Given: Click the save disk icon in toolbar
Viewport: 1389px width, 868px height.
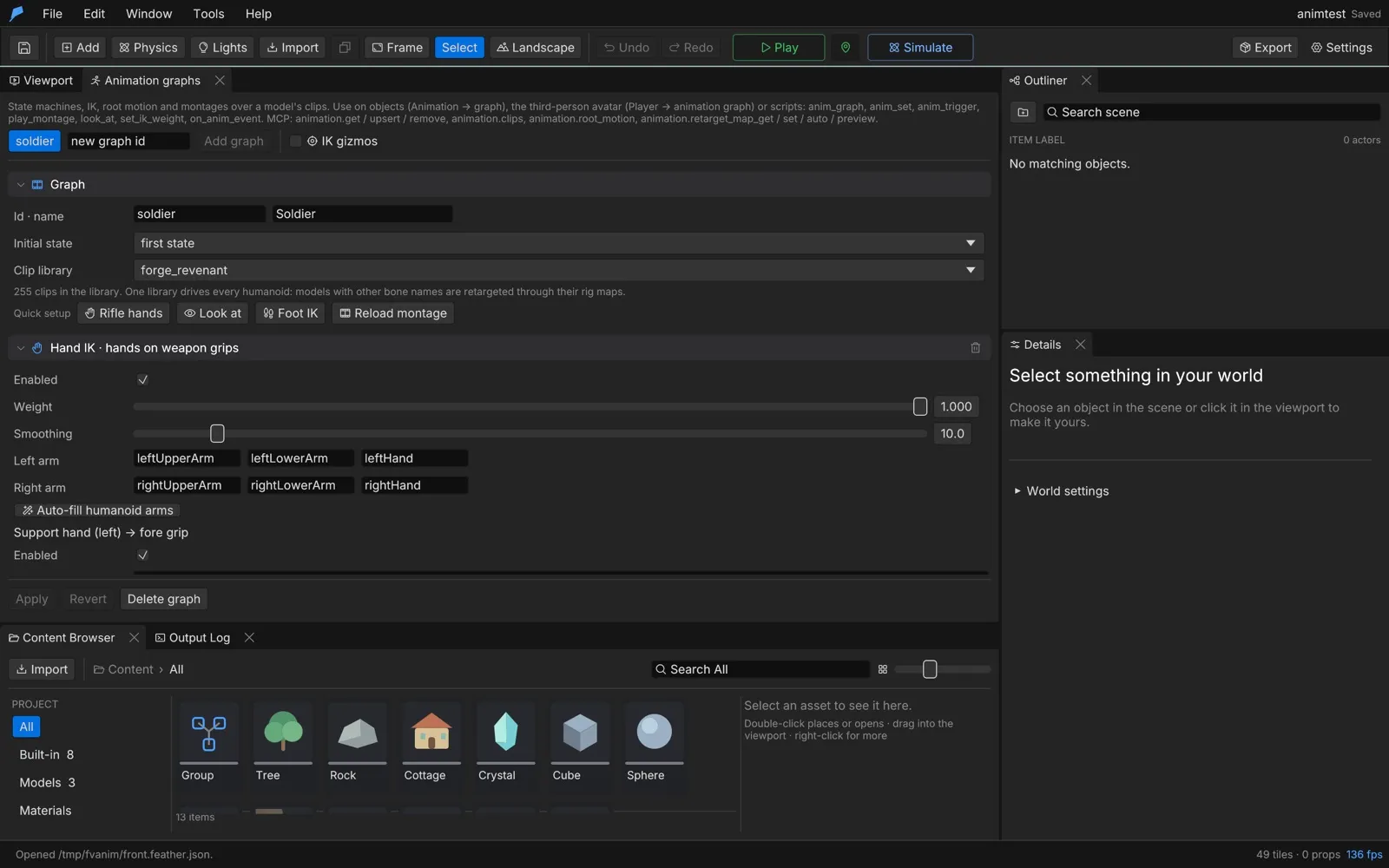Looking at the screenshot, I should coord(24,48).
